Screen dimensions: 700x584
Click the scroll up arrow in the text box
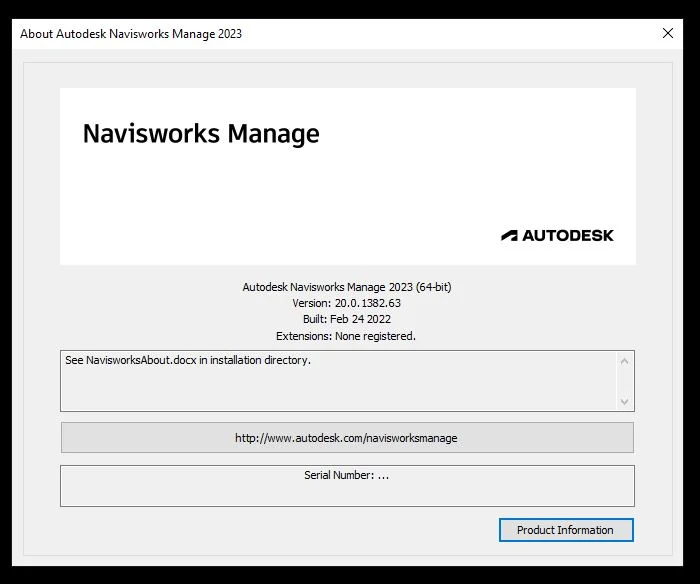point(624,361)
